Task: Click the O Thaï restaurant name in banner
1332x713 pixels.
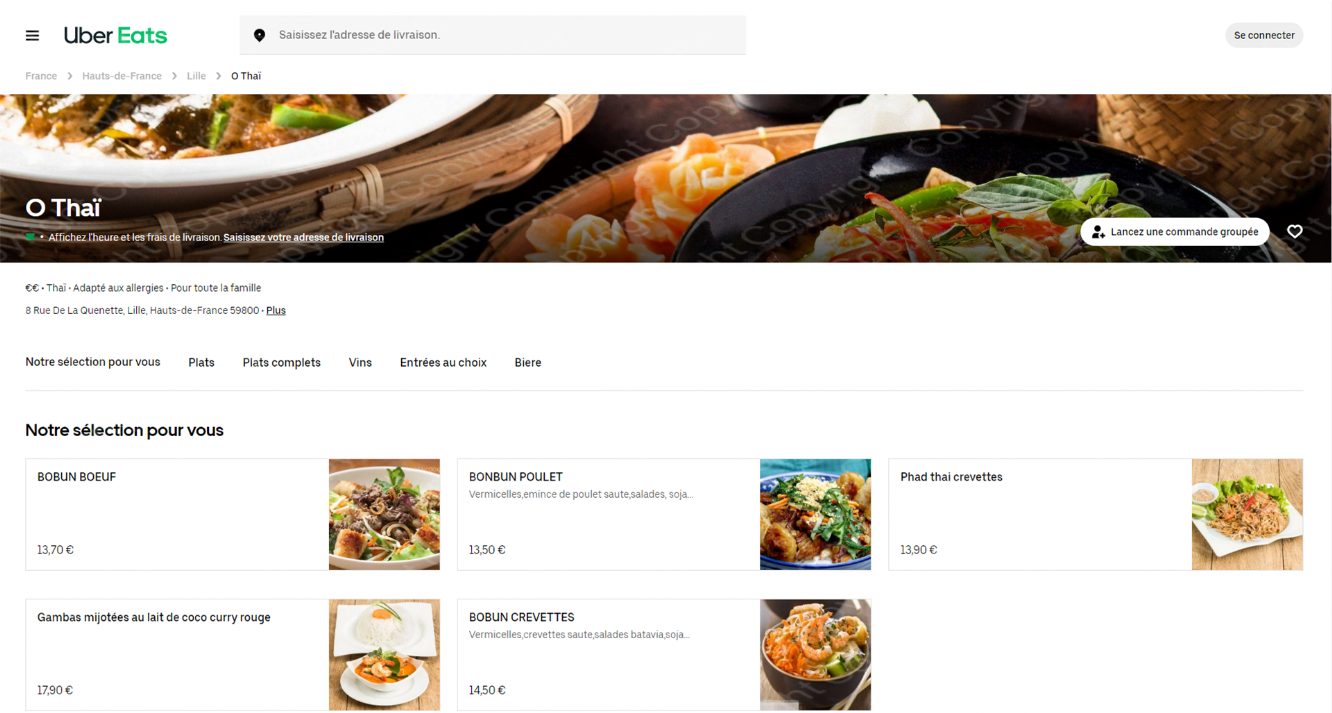Action: tap(63, 208)
